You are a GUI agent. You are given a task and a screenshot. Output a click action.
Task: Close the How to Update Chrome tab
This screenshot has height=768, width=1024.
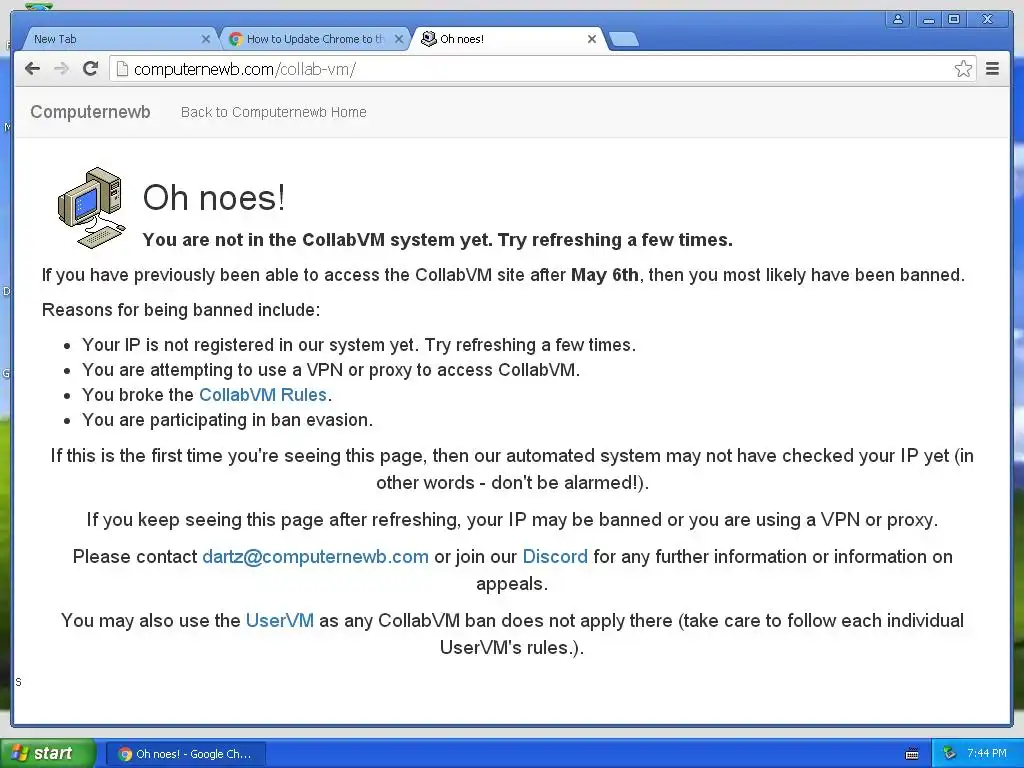coord(399,39)
